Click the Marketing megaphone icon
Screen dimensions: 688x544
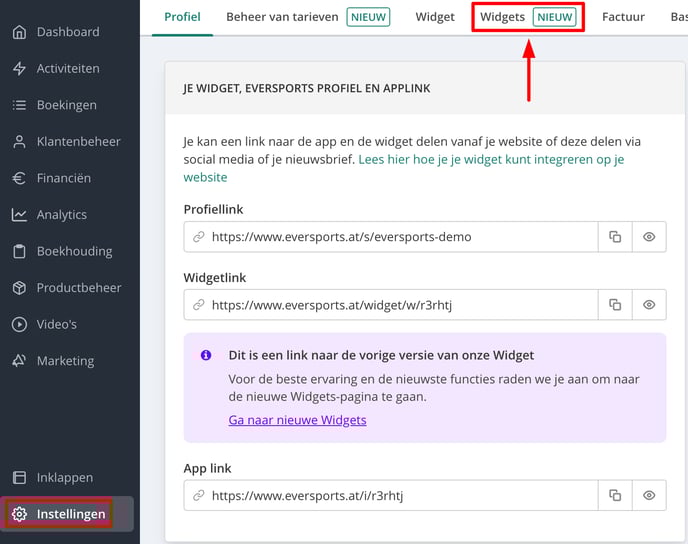19,361
